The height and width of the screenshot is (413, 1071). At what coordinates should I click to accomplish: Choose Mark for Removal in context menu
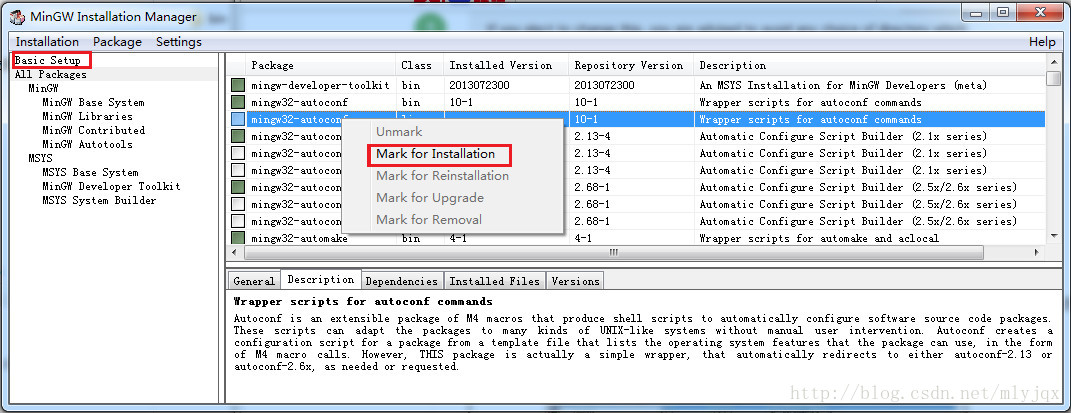429,220
